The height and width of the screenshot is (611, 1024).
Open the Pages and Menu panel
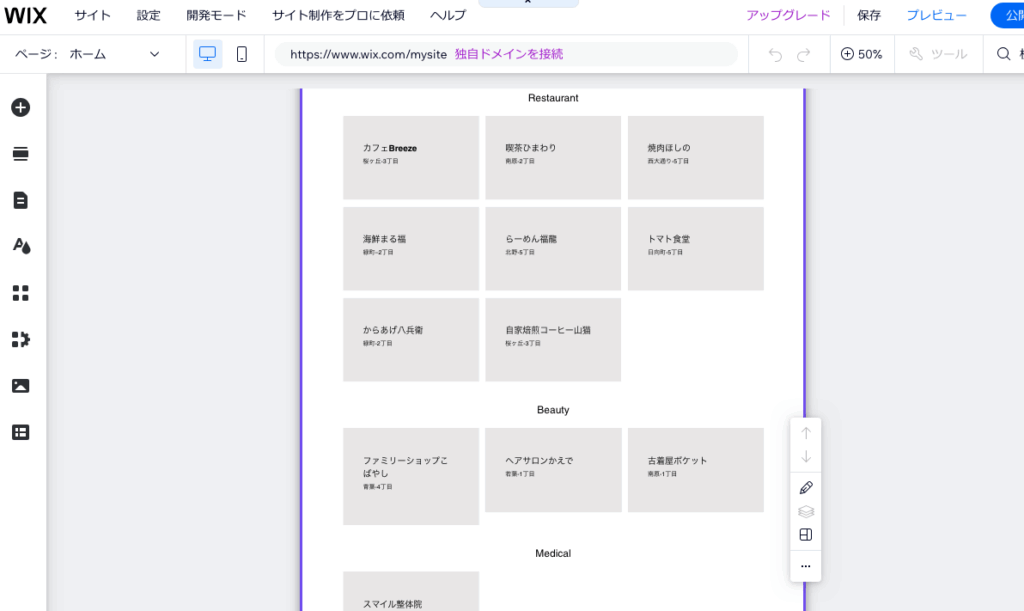(20, 199)
